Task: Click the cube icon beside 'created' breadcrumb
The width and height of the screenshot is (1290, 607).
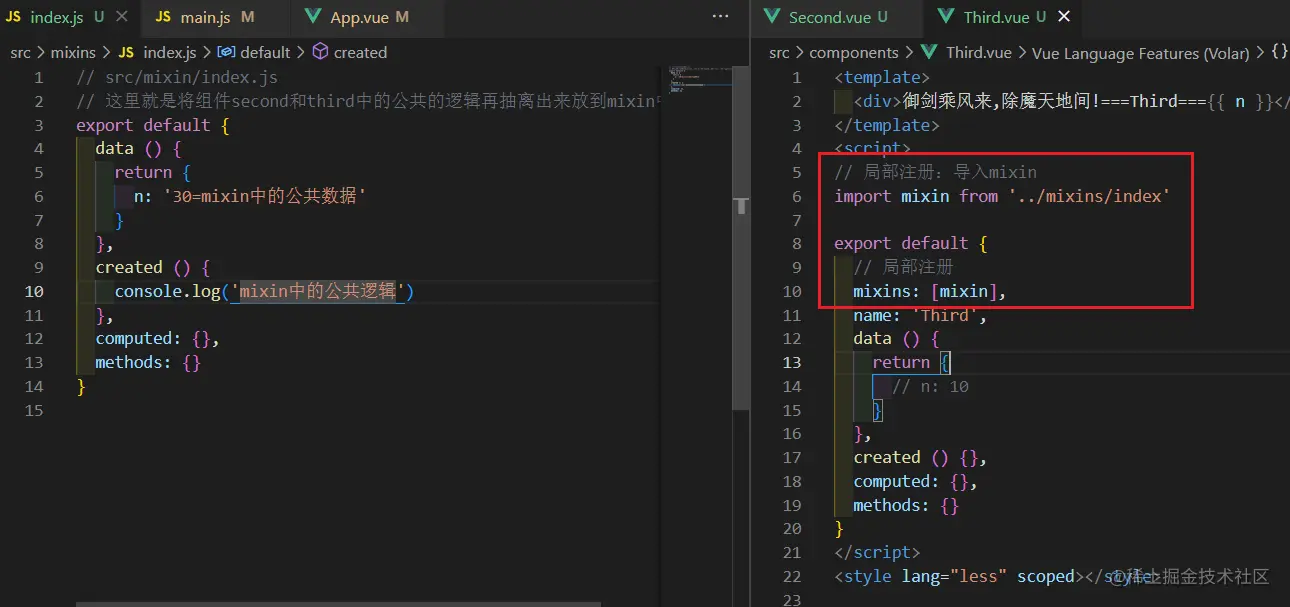Action: click(320, 52)
